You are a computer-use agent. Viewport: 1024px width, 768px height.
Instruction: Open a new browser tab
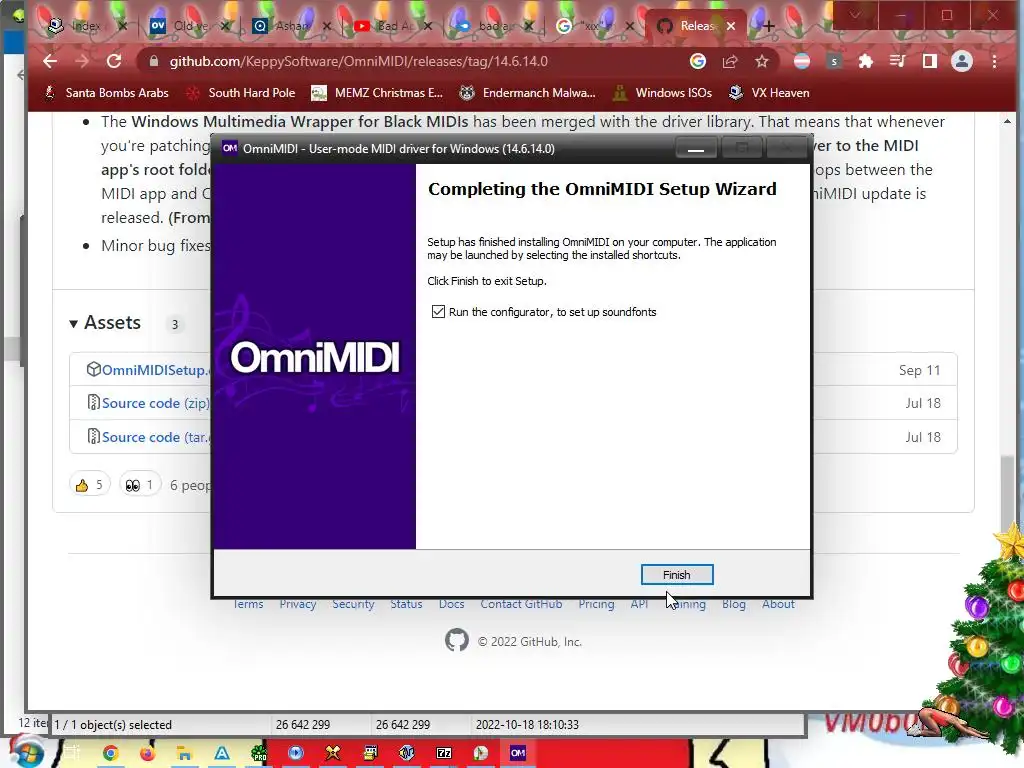pyautogui.click(x=769, y=26)
